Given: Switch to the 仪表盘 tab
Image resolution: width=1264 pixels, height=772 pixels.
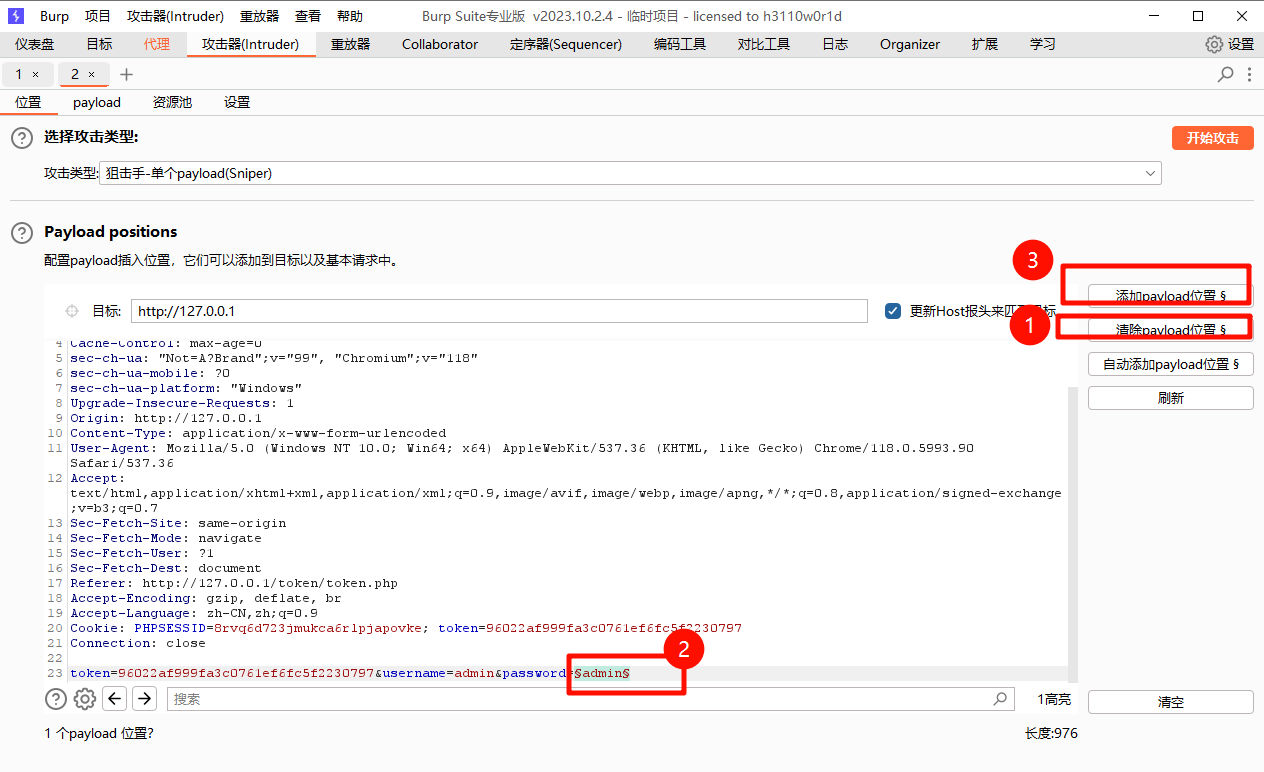Looking at the screenshot, I should click(35, 44).
